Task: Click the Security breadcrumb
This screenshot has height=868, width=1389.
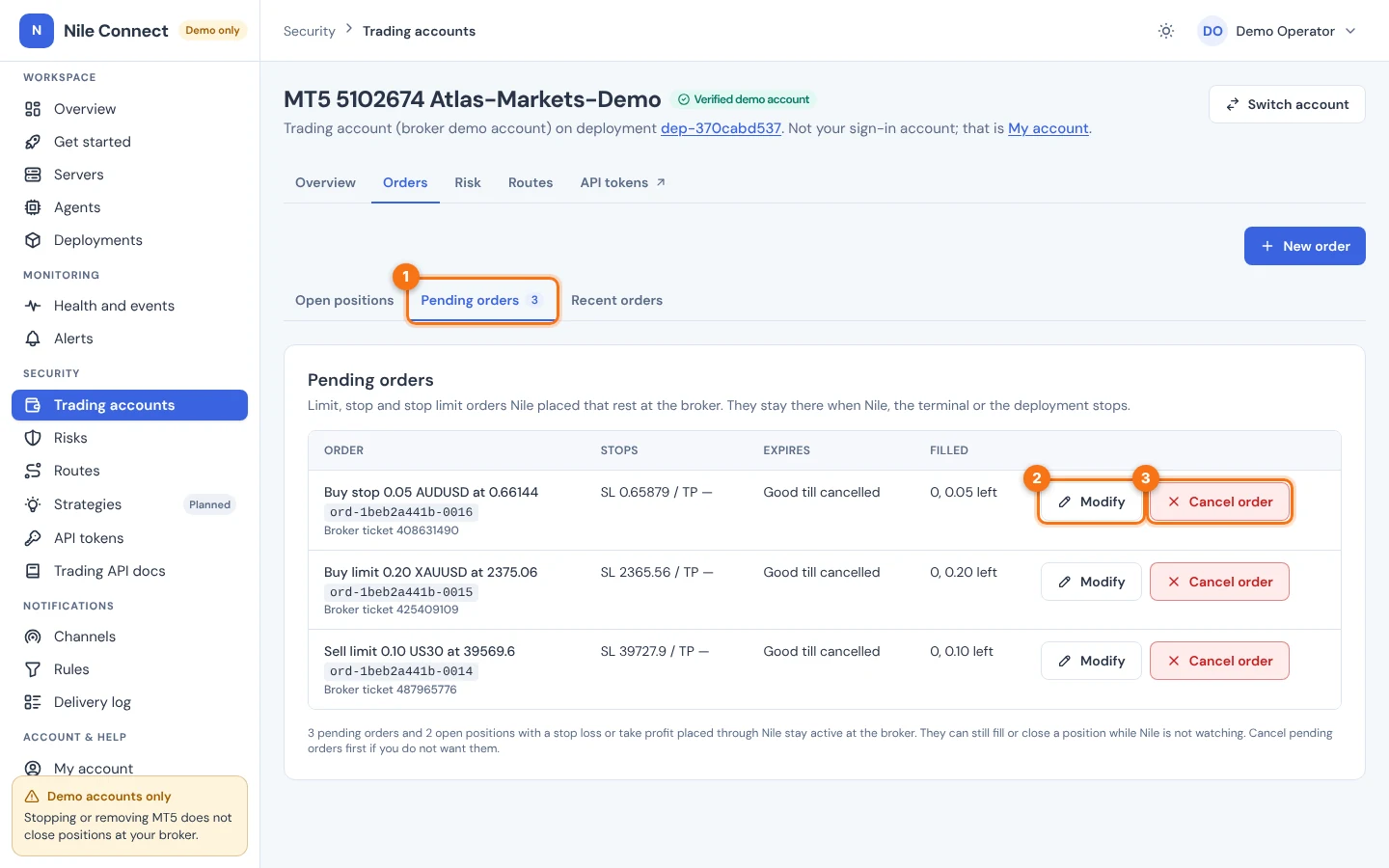Action: point(310,31)
